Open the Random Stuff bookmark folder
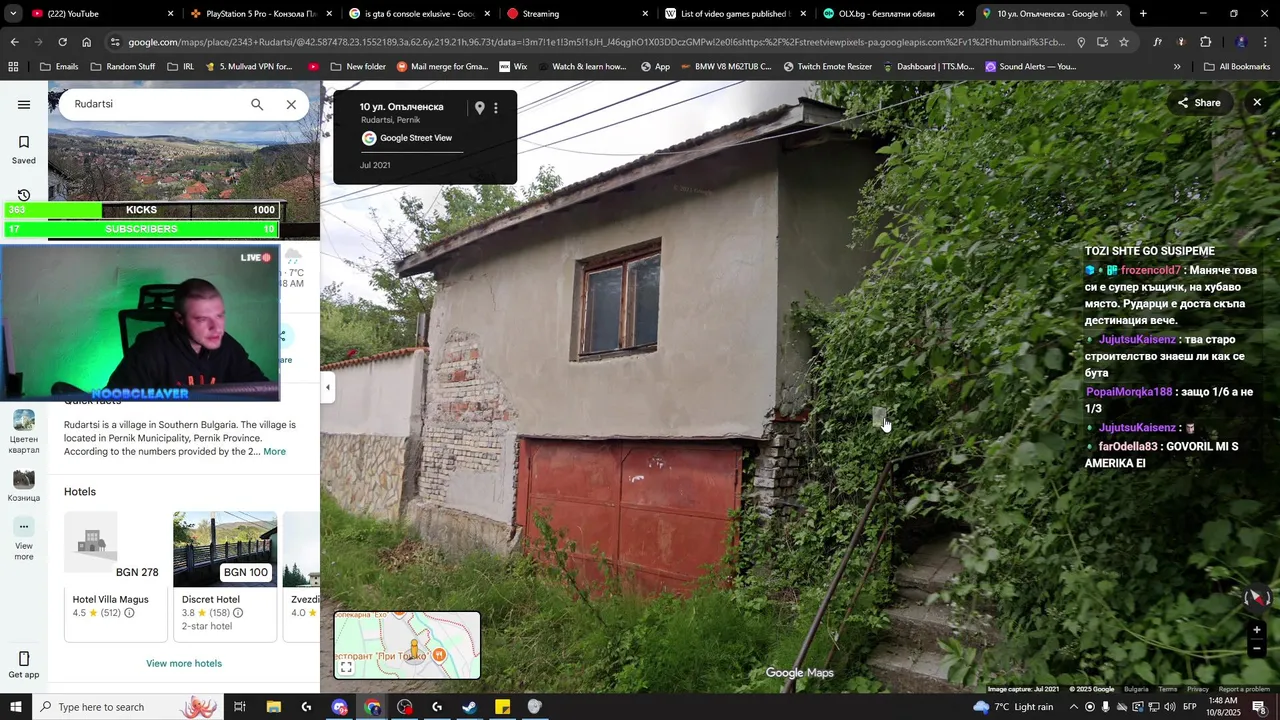 coord(122,67)
